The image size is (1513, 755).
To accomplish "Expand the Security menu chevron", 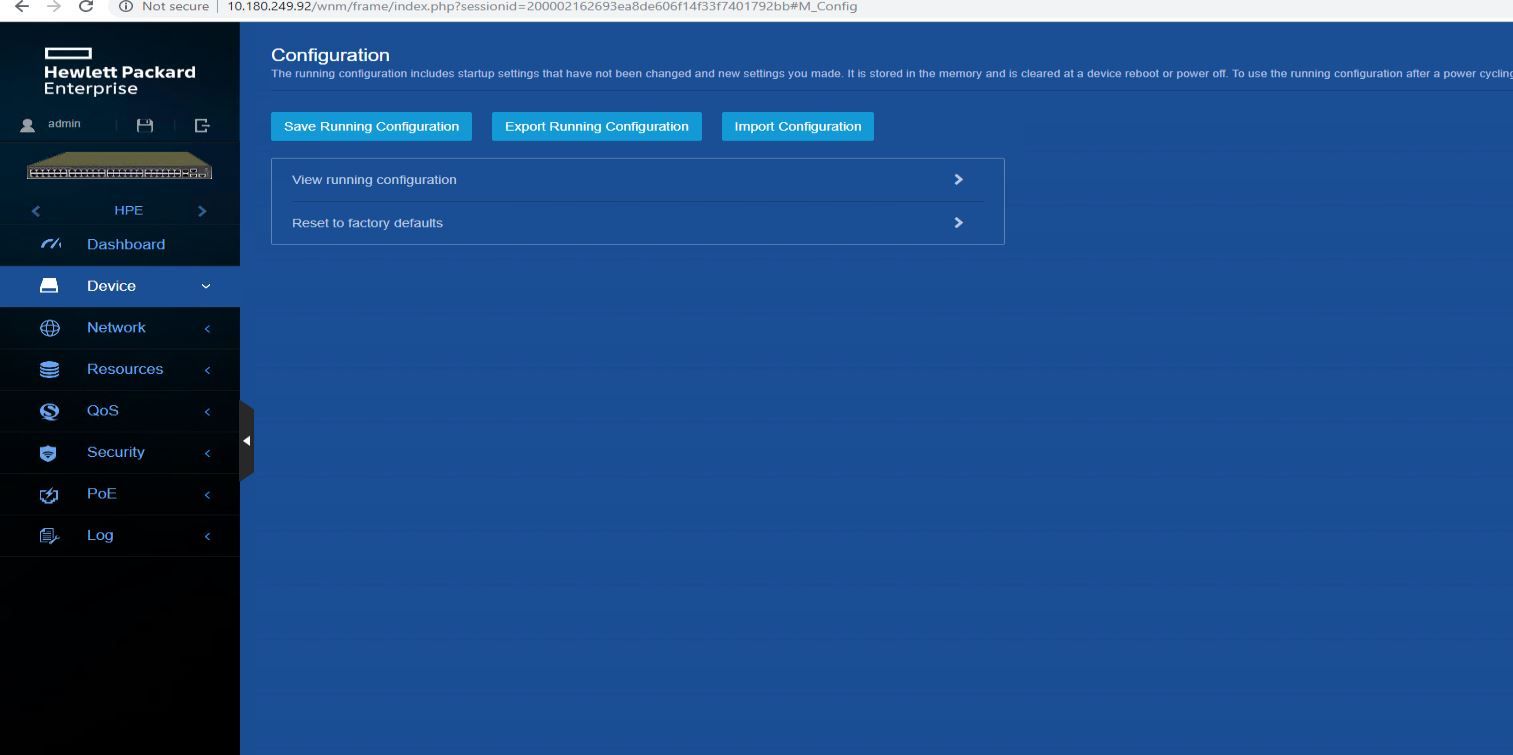I will [207, 453].
